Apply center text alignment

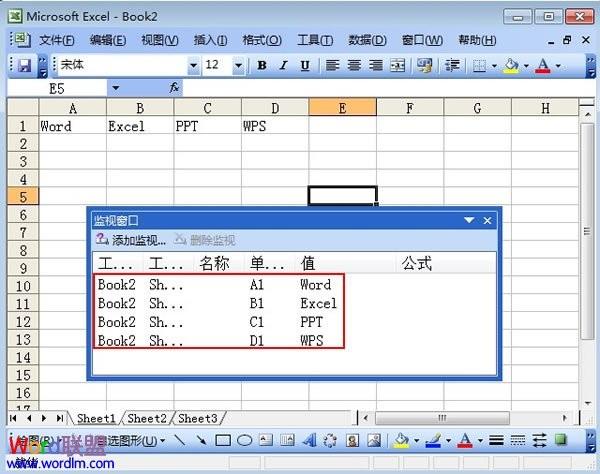[x=354, y=65]
